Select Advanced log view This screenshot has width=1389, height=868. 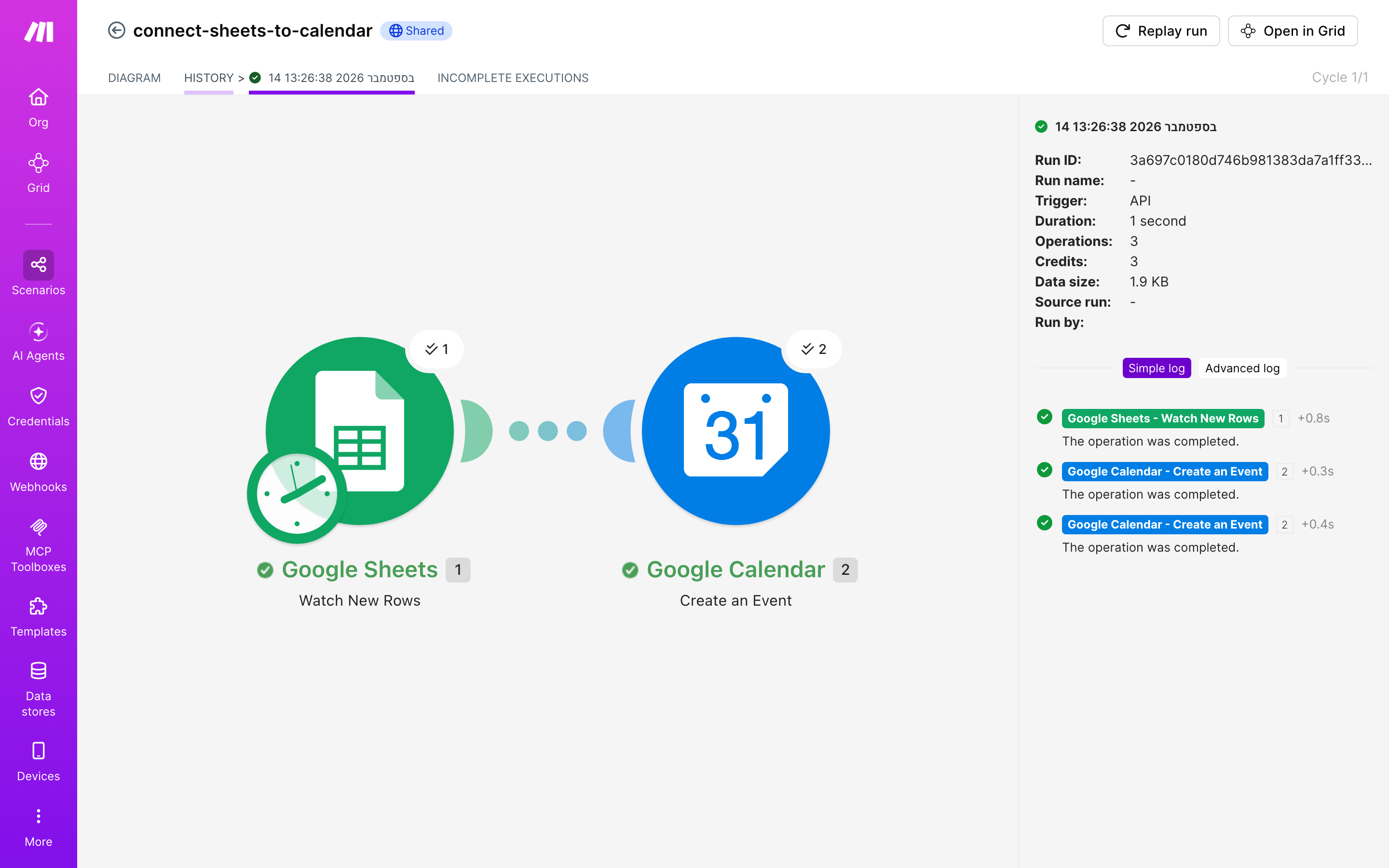point(1242,368)
